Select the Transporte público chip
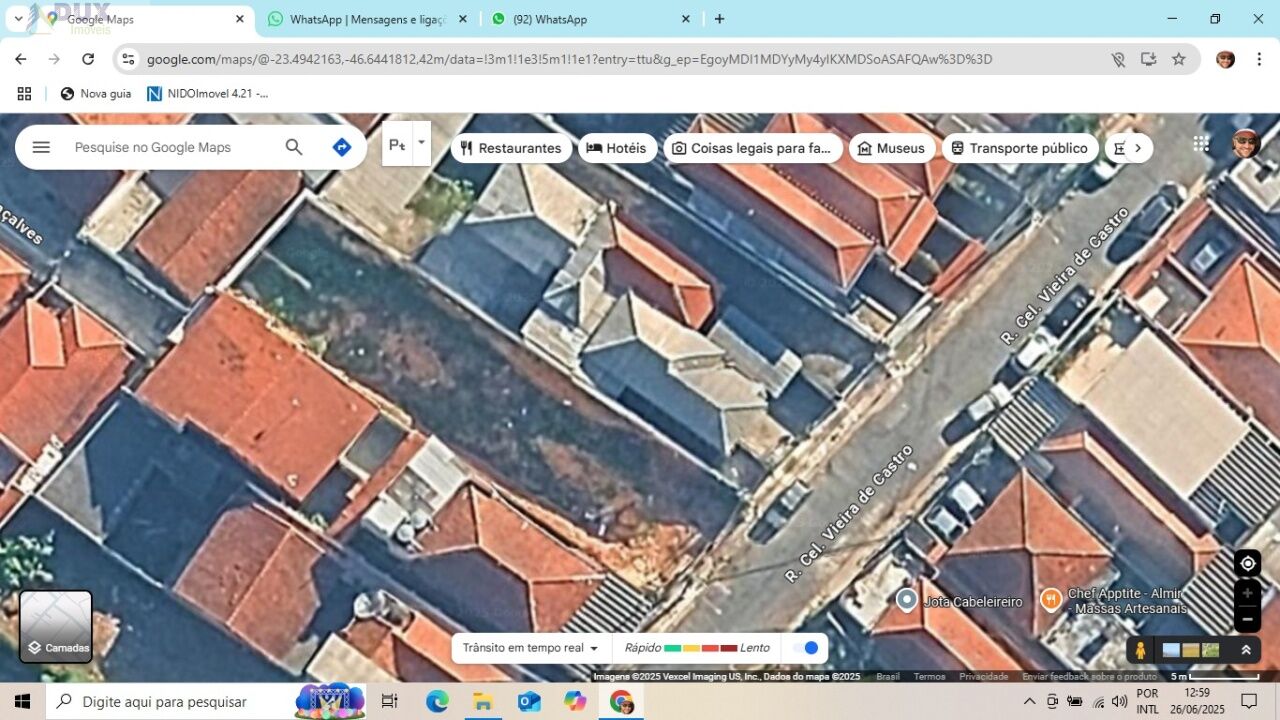1280x720 pixels. pos(1019,148)
